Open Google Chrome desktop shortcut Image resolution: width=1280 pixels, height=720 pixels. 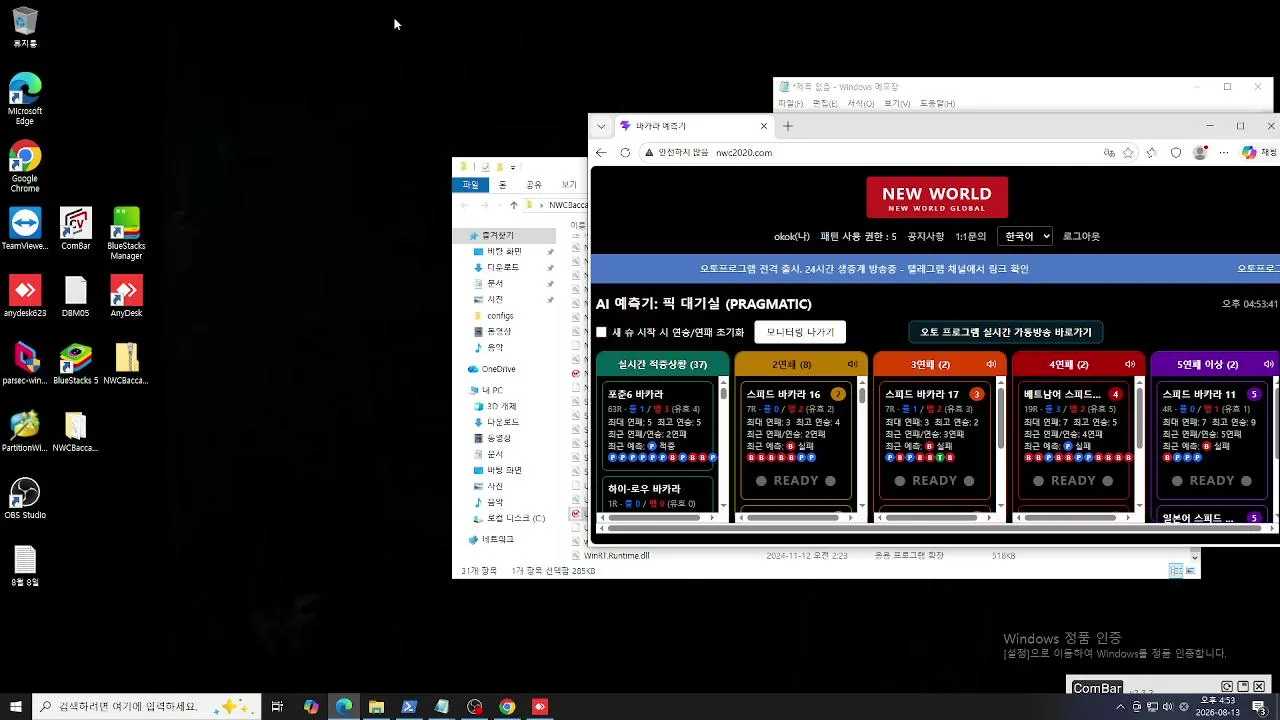coord(25,166)
